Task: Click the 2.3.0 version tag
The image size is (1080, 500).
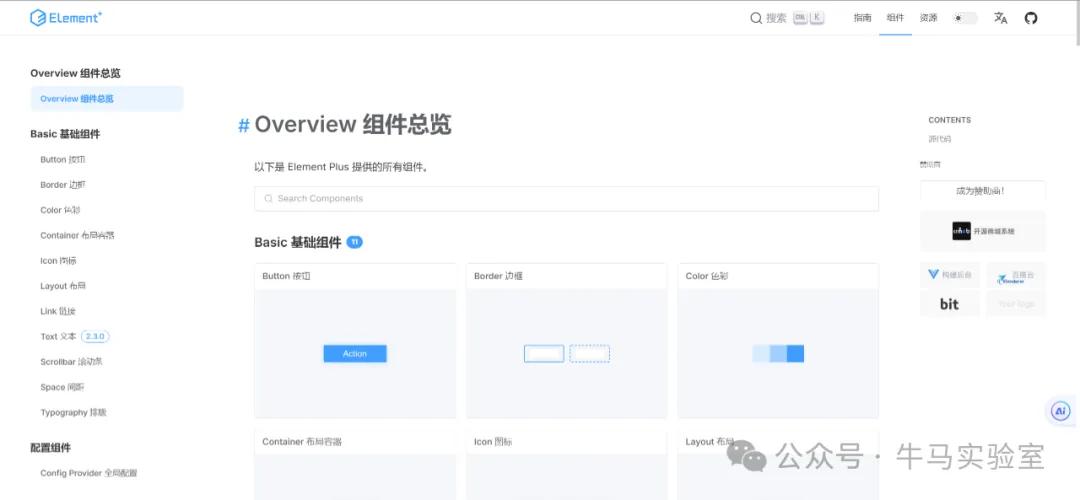Action: tap(95, 336)
